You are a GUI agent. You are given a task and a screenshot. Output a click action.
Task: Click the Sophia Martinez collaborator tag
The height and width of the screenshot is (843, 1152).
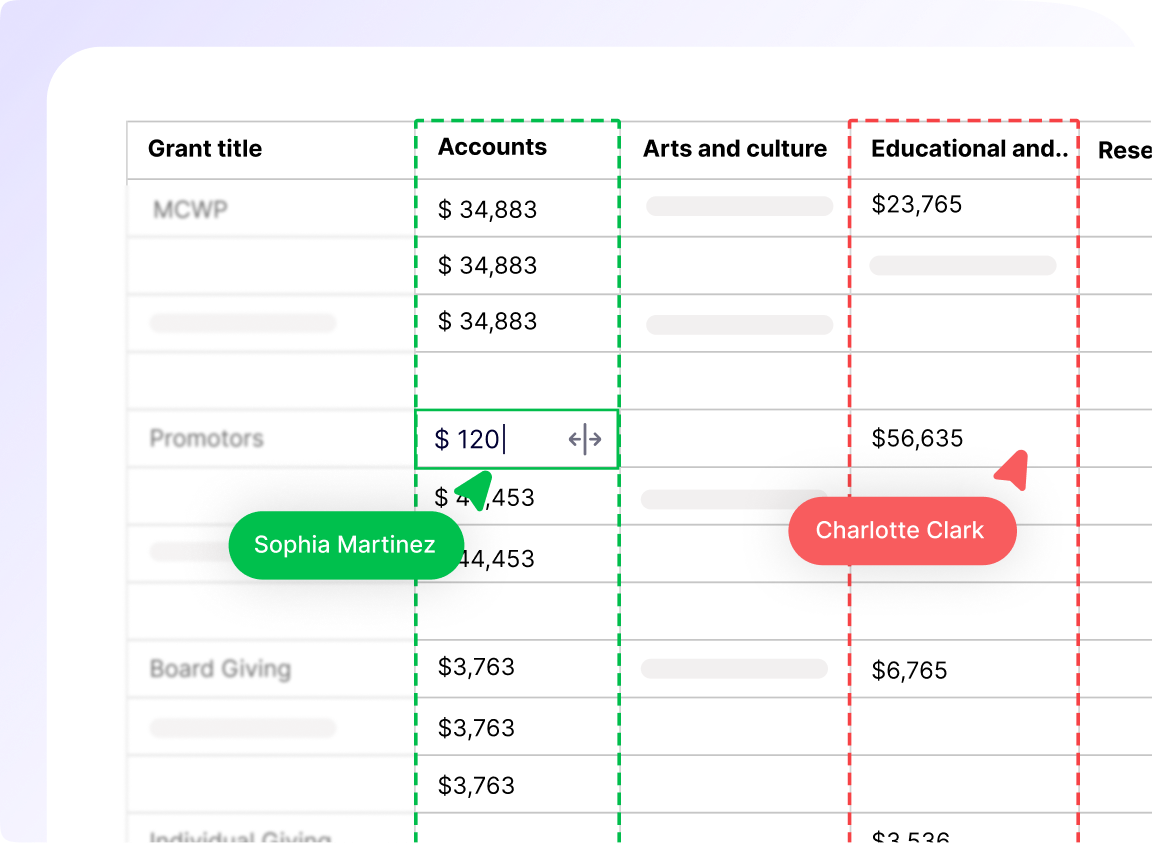pyautogui.click(x=346, y=545)
